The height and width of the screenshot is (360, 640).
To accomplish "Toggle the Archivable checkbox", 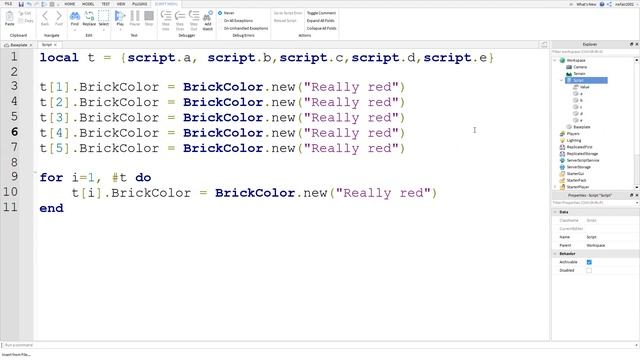I will pos(589,262).
